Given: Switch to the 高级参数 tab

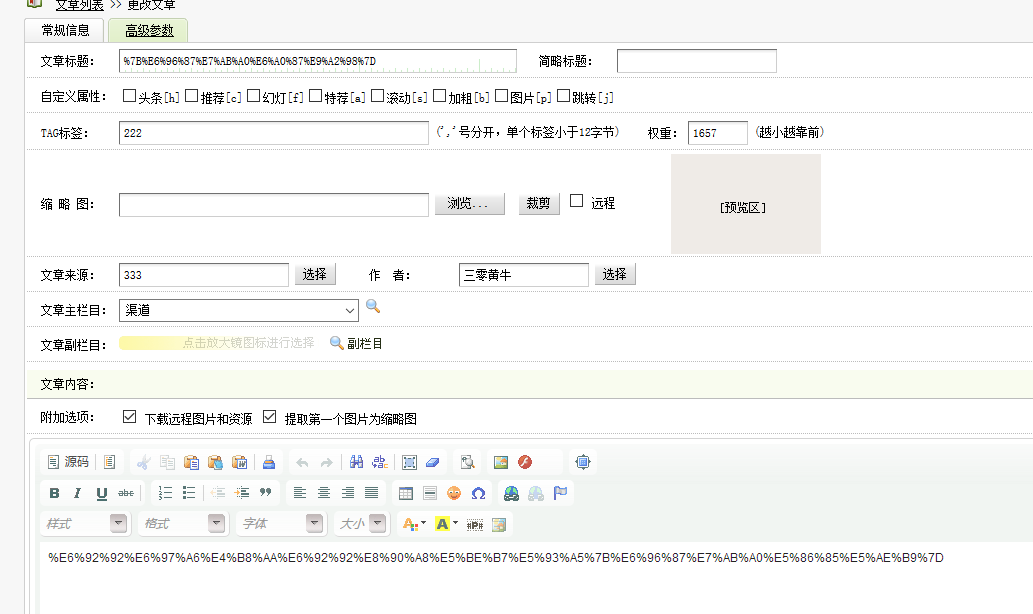Looking at the screenshot, I should [147, 30].
